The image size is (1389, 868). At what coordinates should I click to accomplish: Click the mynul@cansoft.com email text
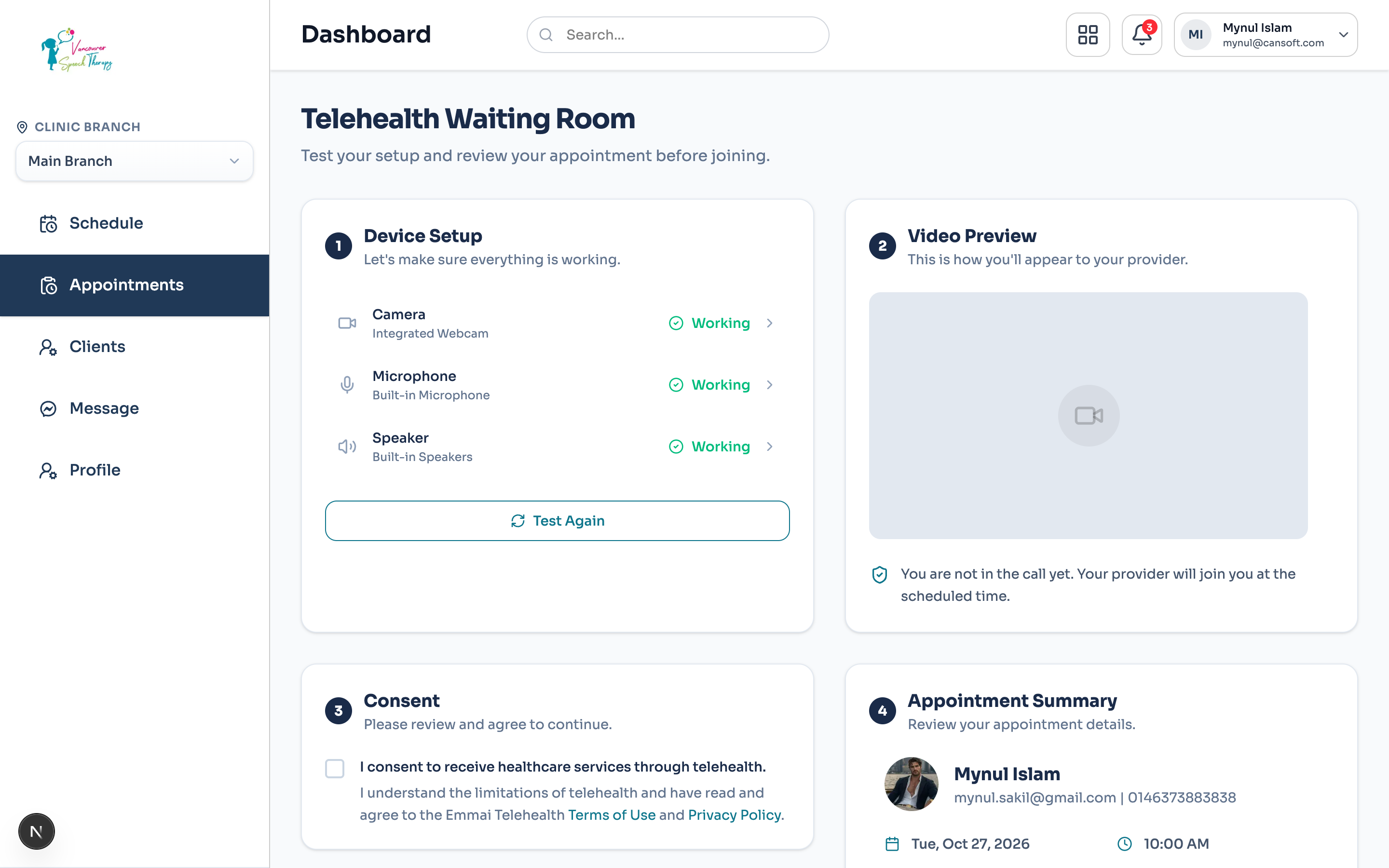tap(1273, 43)
